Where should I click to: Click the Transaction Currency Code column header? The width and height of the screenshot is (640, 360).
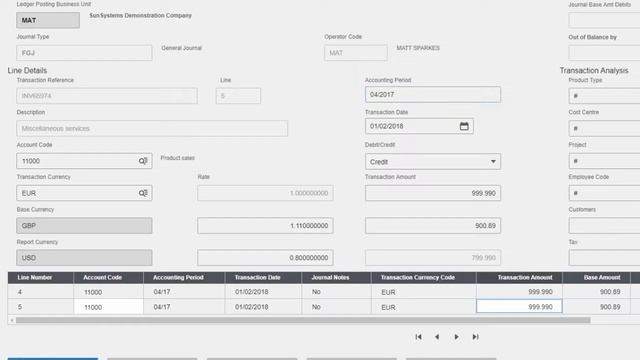(x=424, y=278)
